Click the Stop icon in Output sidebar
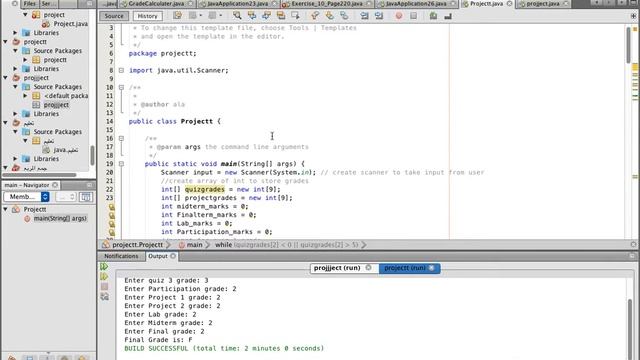Screen dimensions: 640x360 pos(104,287)
